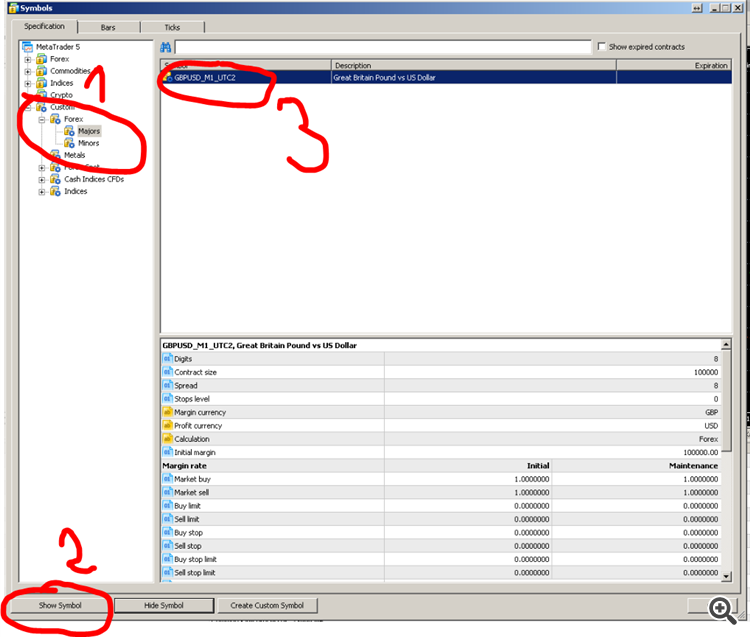
Task: Click the Calculation property icon
Action: pyautogui.click(x=167, y=439)
